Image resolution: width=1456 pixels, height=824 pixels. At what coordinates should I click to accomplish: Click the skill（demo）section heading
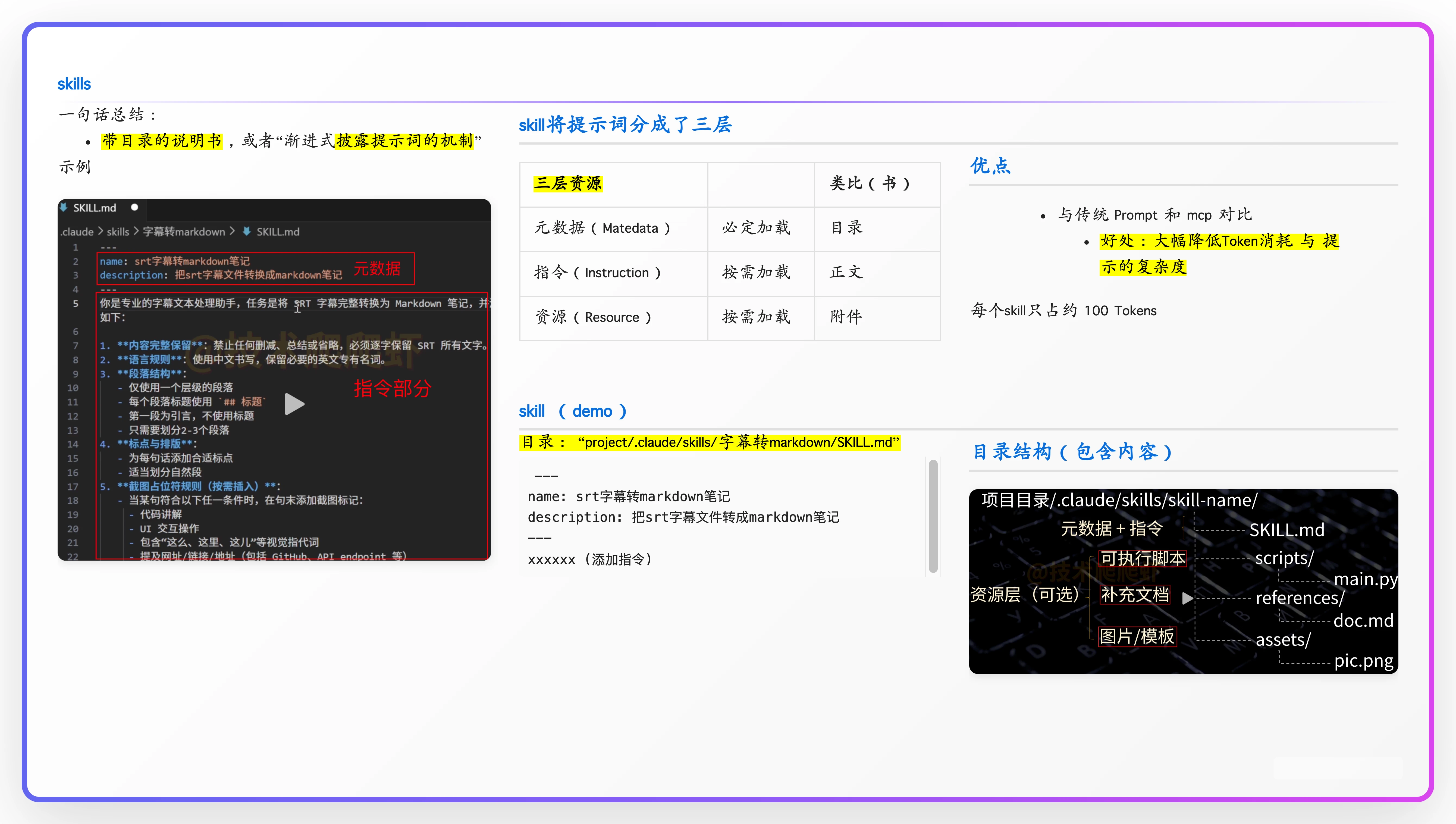point(572,411)
